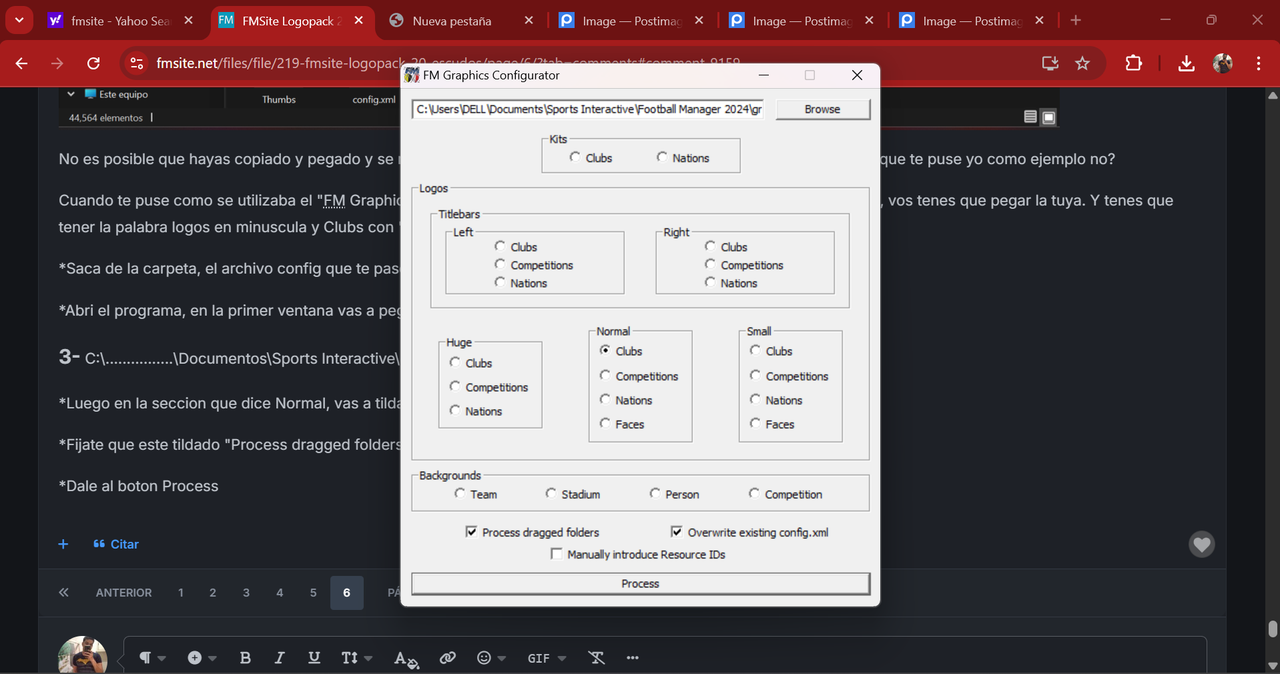Image resolution: width=1280 pixels, height=674 pixels.
Task: Click the Browse button
Action: (823, 109)
